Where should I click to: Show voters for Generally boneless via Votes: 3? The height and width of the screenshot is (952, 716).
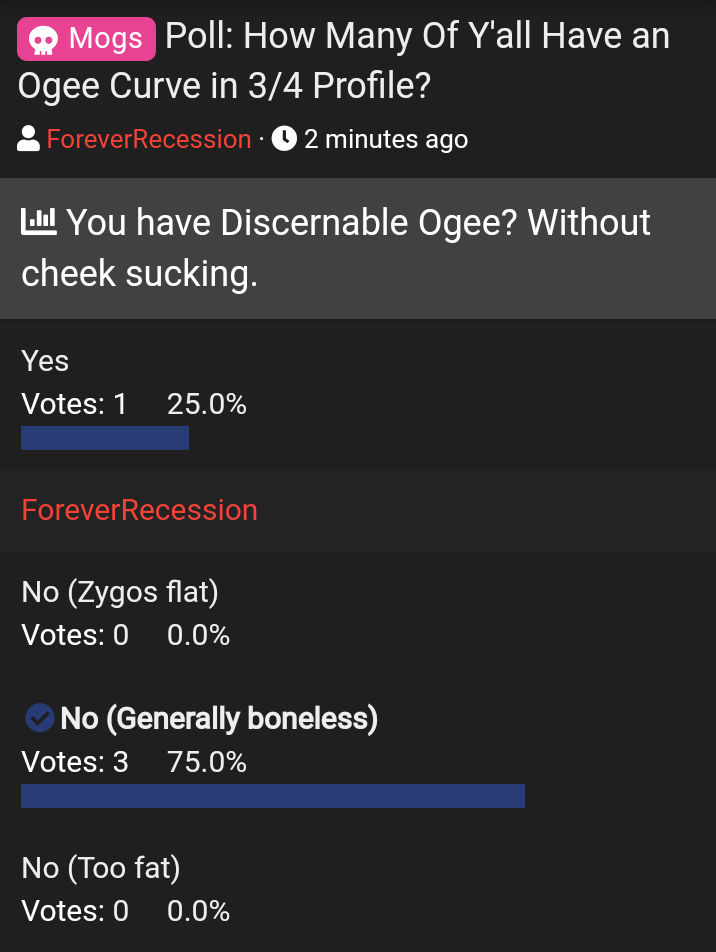[x=75, y=762]
